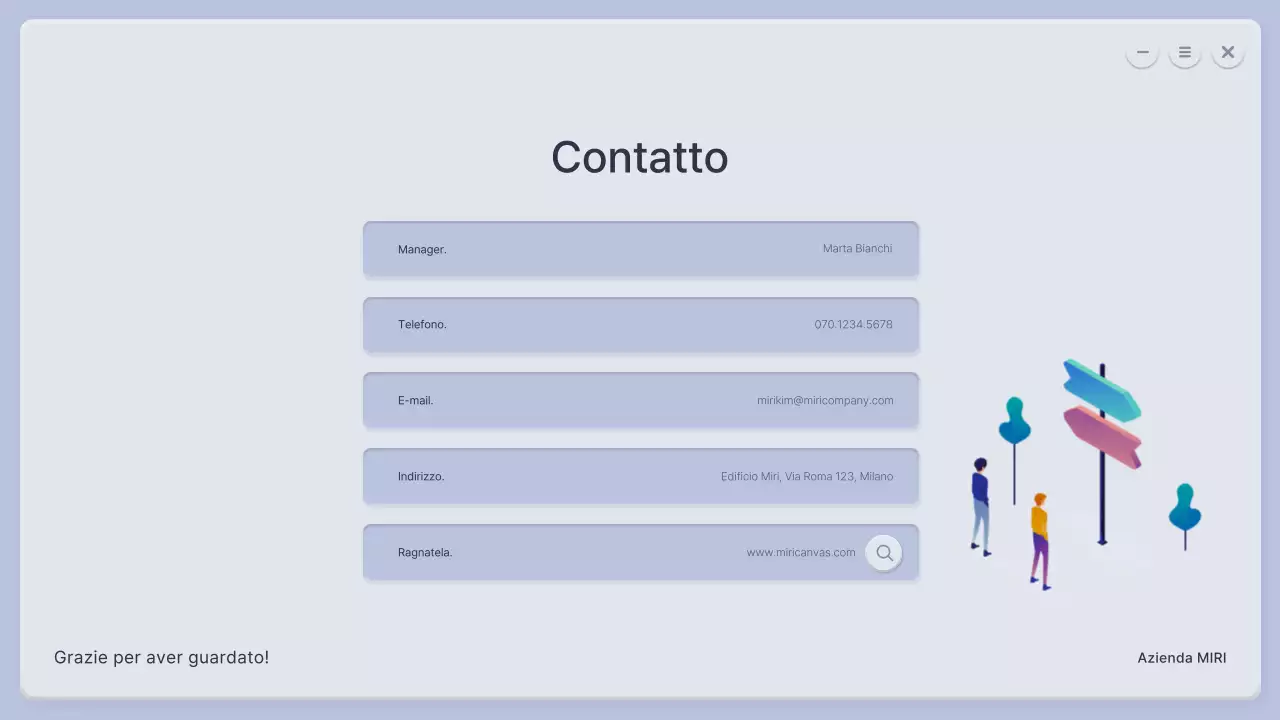Click the Contatto slide title
Viewport: 1280px width, 720px height.
(639, 157)
